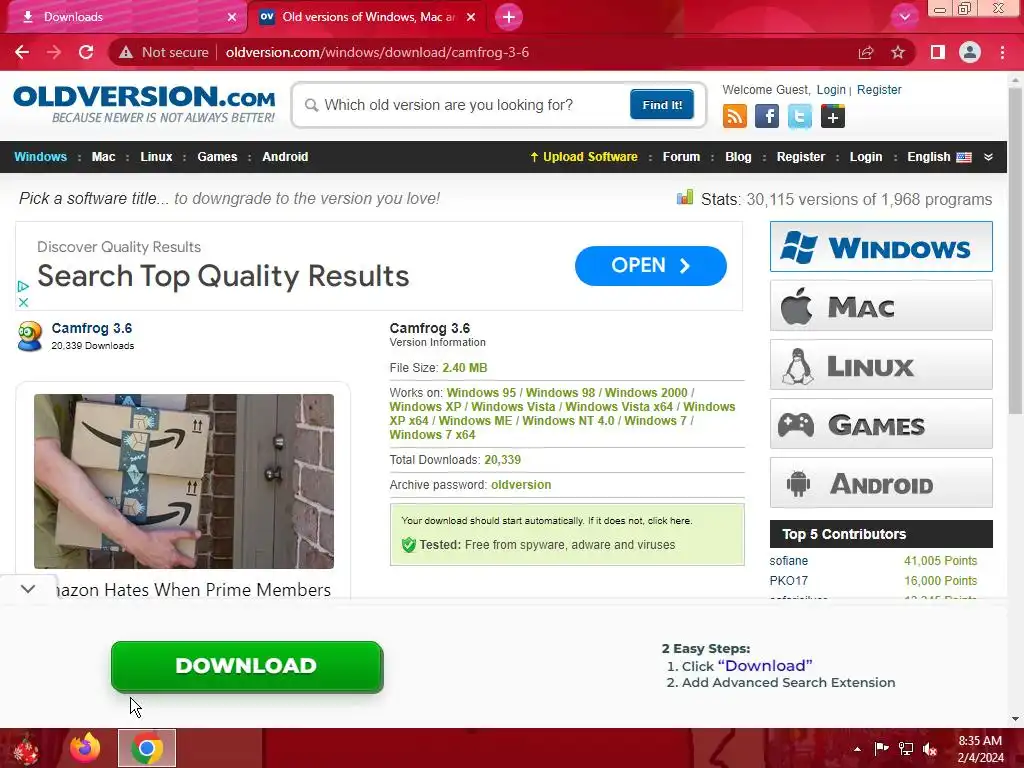Image resolution: width=1024 pixels, height=768 pixels.
Task: Click Login in the nav bar
Action: coord(865,157)
